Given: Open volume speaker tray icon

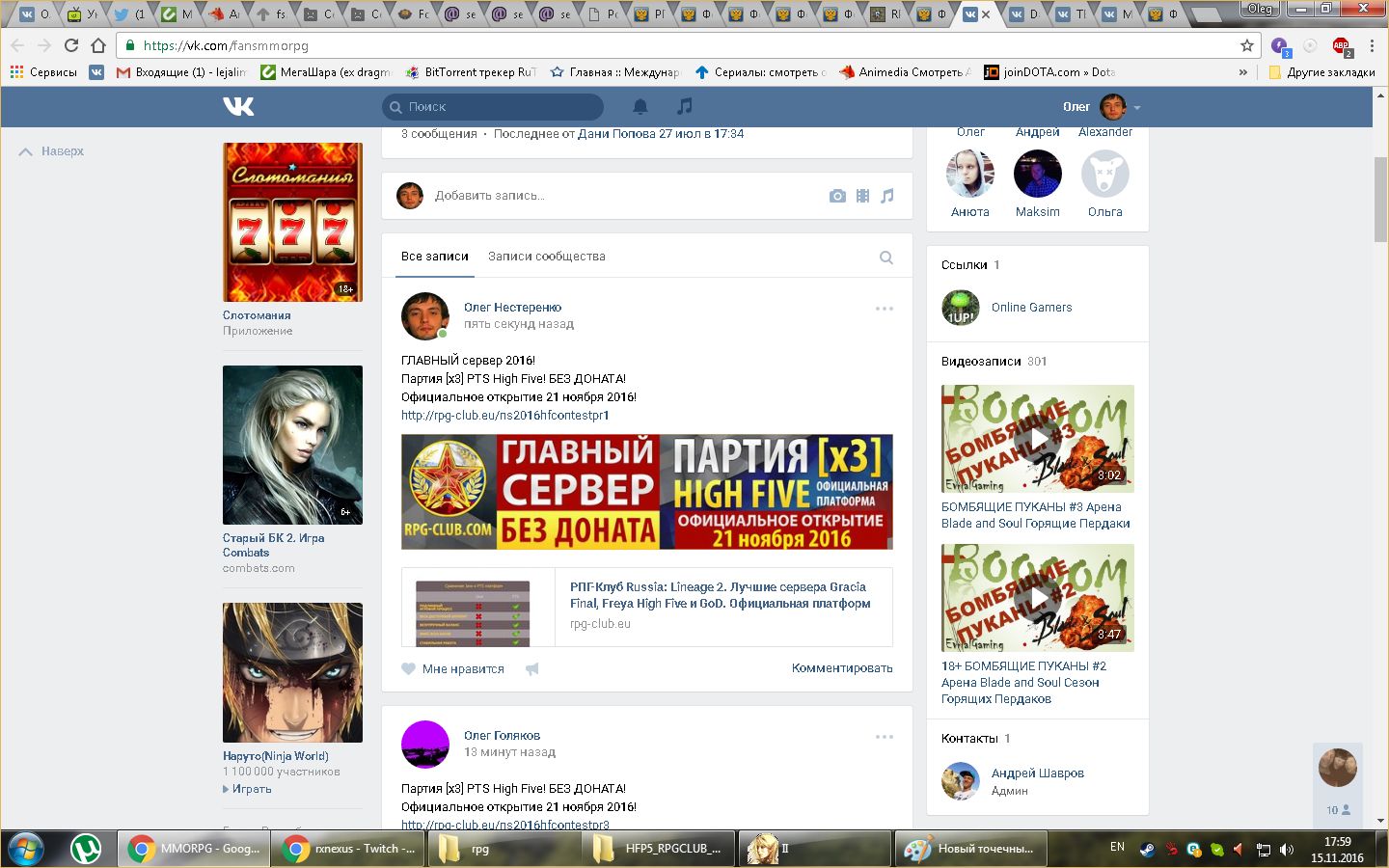Looking at the screenshot, I should (x=1287, y=850).
